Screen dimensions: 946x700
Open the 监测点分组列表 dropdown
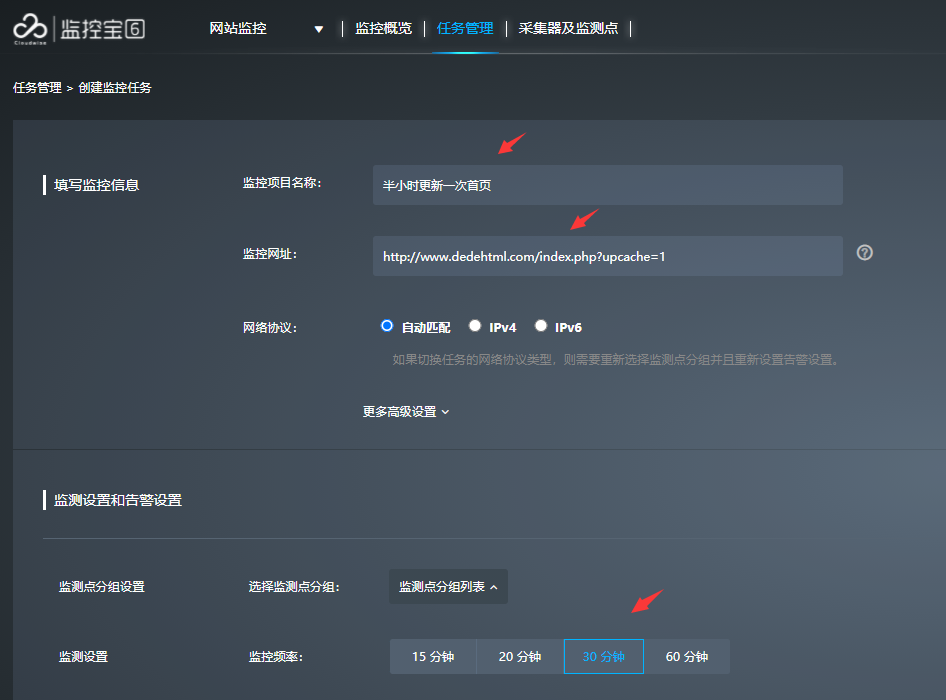point(448,587)
